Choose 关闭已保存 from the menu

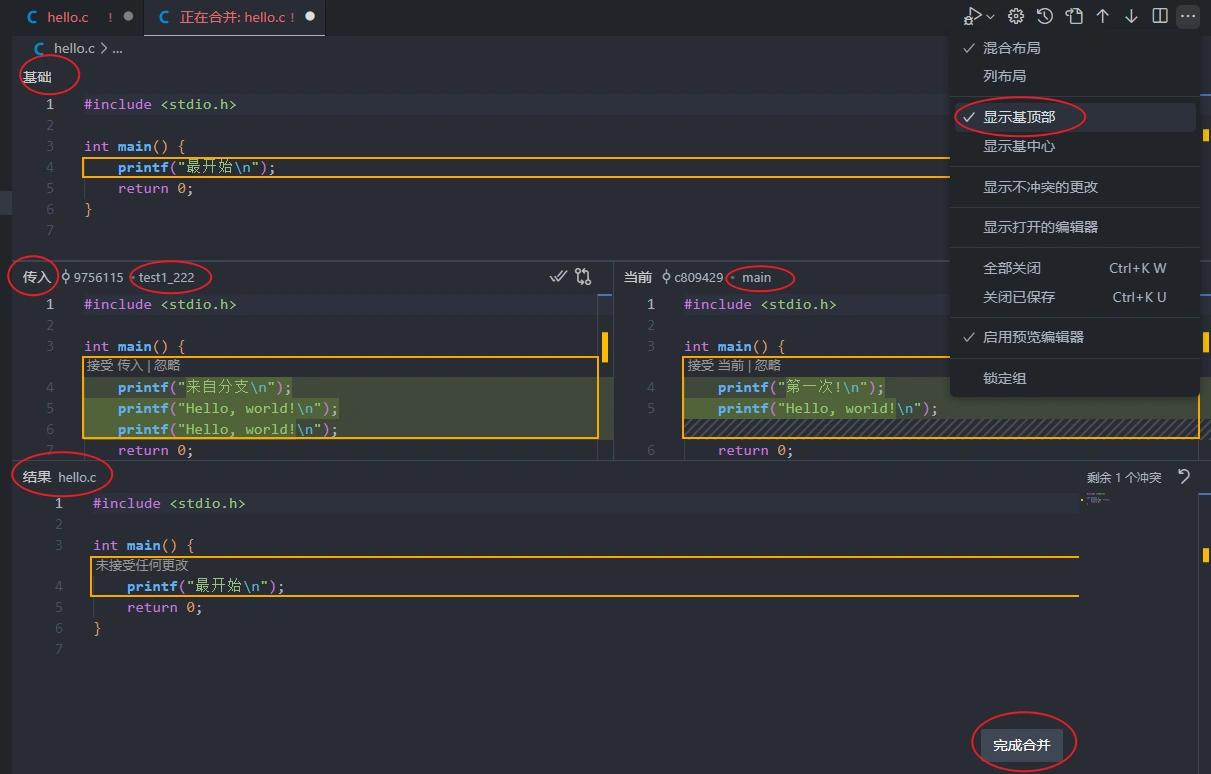point(1075,297)
